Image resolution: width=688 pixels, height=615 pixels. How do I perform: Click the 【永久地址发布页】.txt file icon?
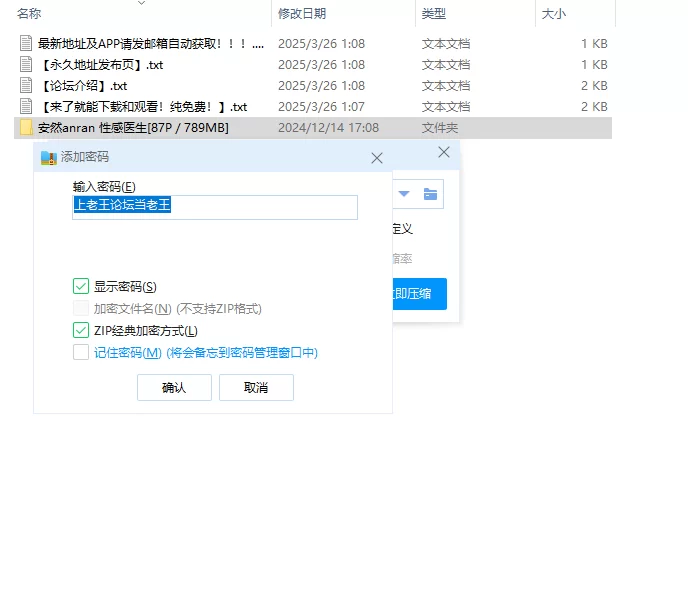click(27, 65)
